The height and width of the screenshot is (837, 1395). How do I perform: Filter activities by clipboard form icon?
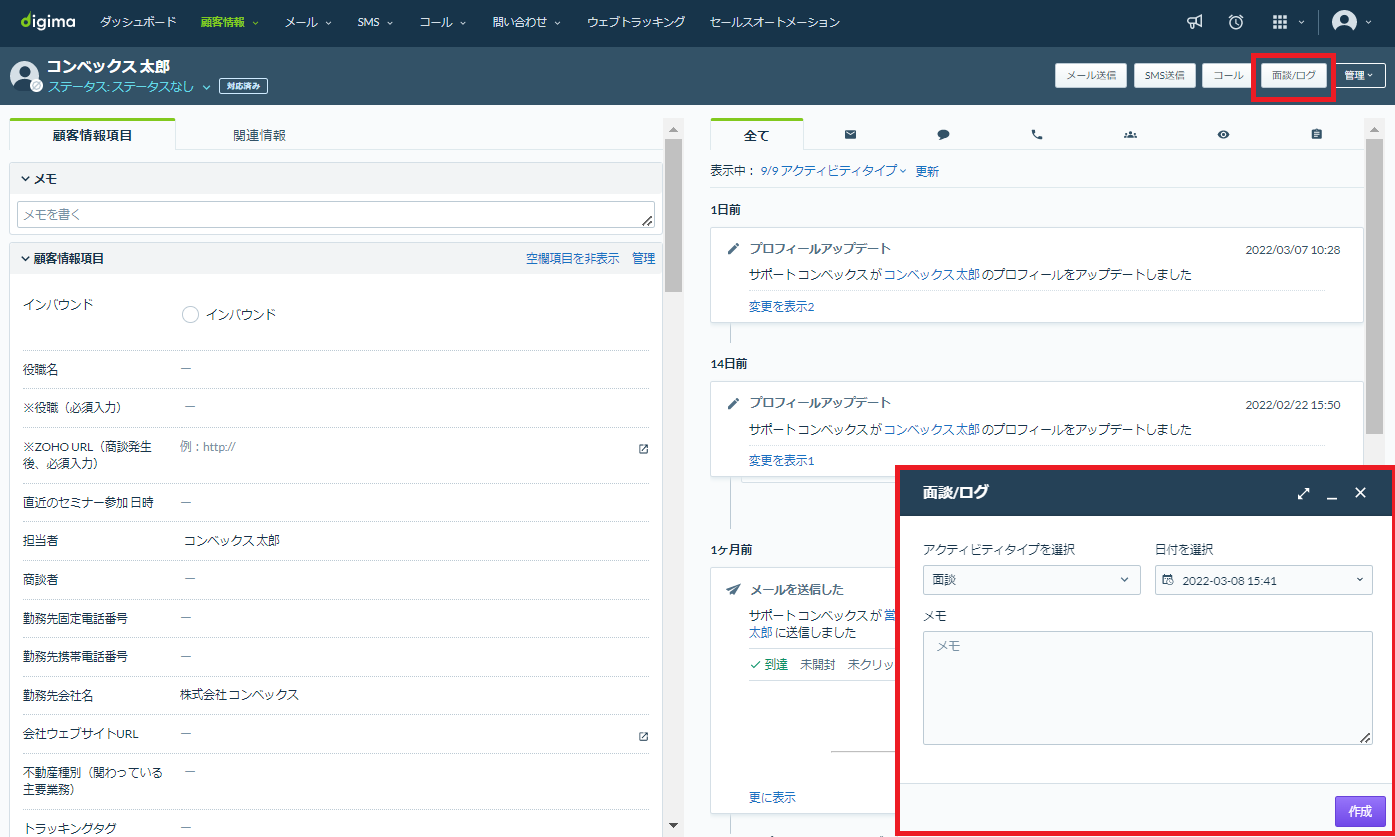(1316, 134)
